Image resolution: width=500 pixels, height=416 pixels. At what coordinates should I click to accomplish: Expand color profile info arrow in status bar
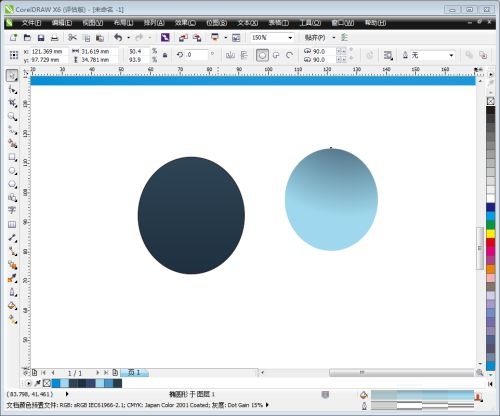click(x=267, y=405)
